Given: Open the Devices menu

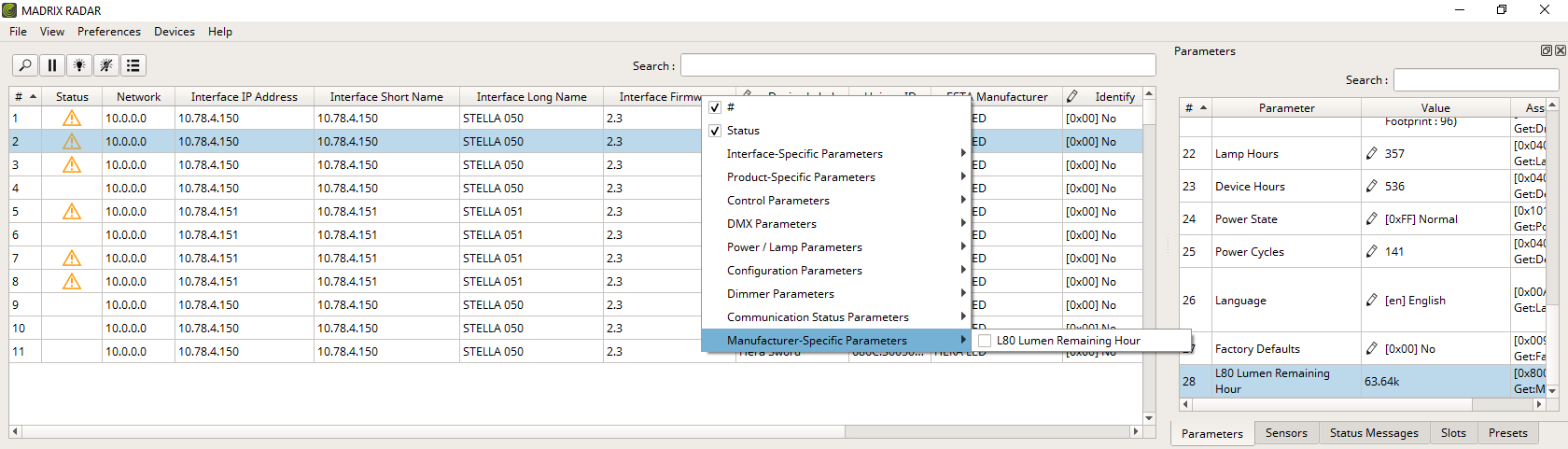Looking at the screenshot, I should click(175, 32).
